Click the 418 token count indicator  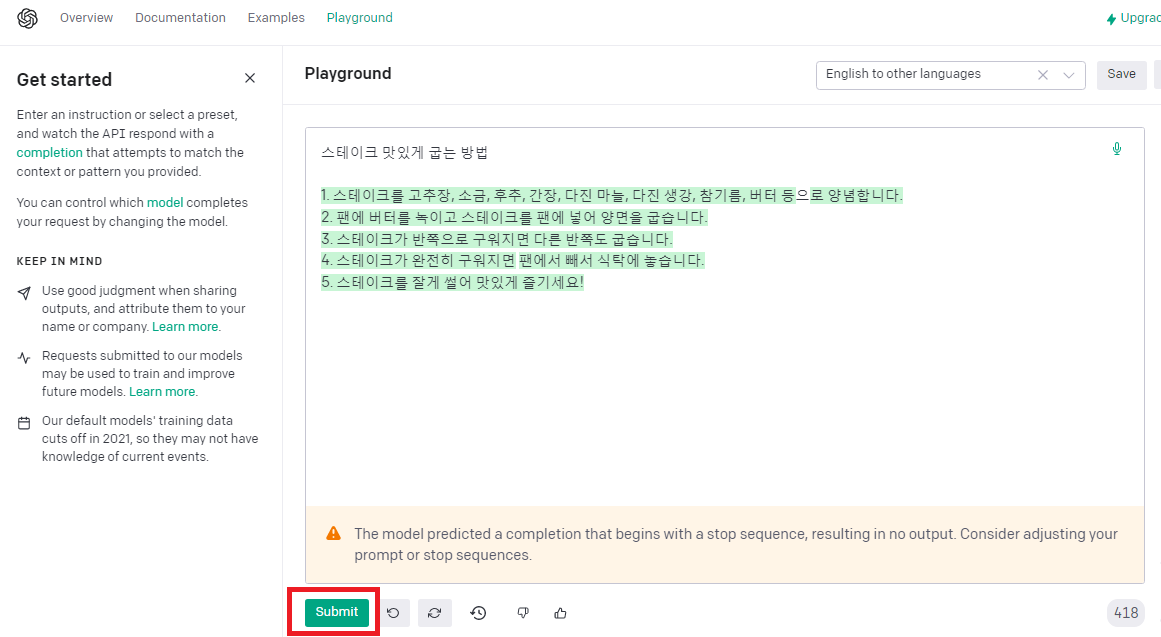tap(1126, 612)
